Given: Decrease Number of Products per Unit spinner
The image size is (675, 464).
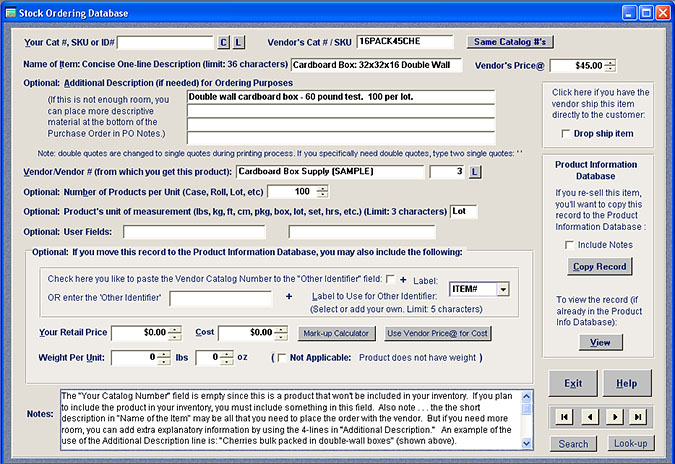Looking at the screenshot, I should point(322,195).
